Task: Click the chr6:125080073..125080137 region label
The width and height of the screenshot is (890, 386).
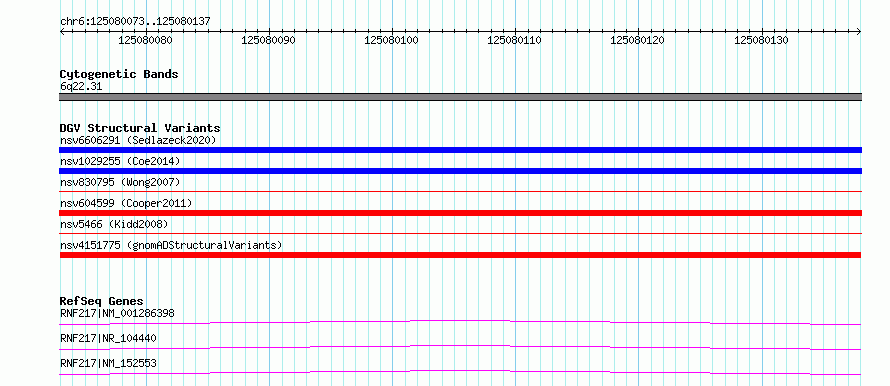Action: (x=135, y=21)
